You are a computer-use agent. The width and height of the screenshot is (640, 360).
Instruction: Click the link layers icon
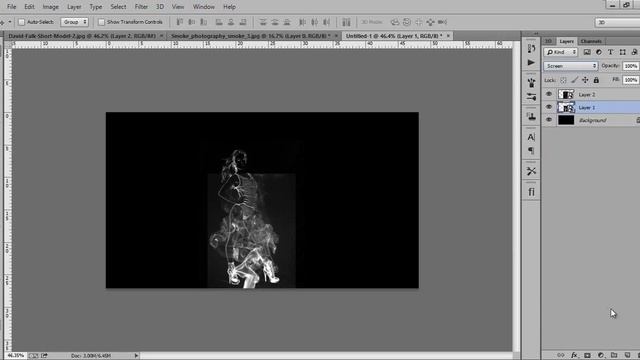point(561,356)
